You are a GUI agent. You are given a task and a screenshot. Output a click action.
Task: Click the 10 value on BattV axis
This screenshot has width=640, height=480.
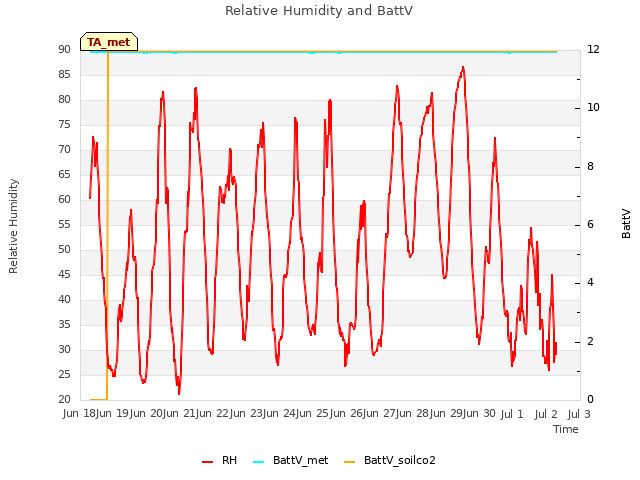point(593,108)
